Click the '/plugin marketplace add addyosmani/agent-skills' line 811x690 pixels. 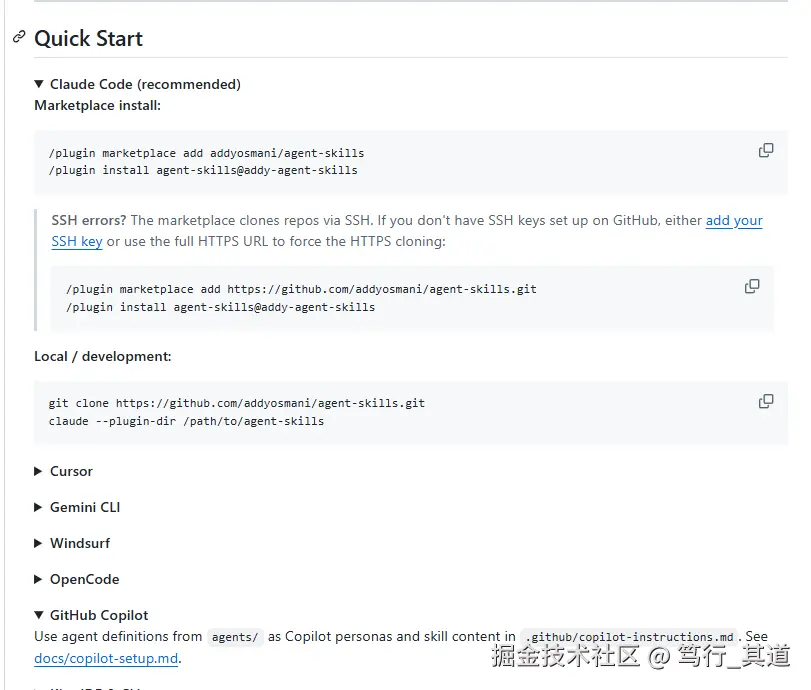point(206,153)
